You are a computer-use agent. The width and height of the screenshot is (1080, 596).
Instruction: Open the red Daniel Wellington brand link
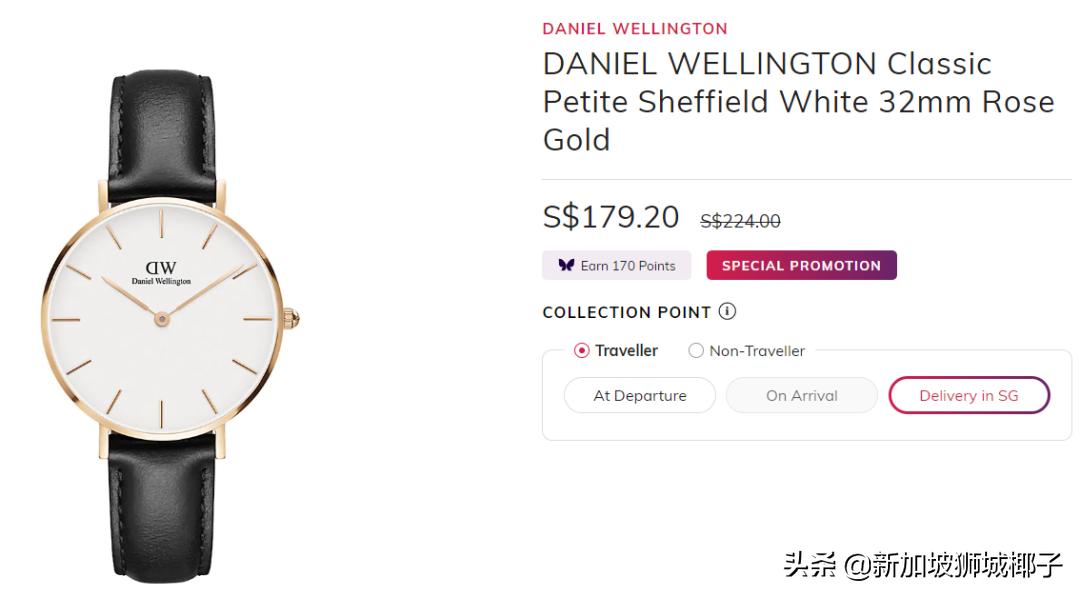pyautogui.click(x=635, y=28)
